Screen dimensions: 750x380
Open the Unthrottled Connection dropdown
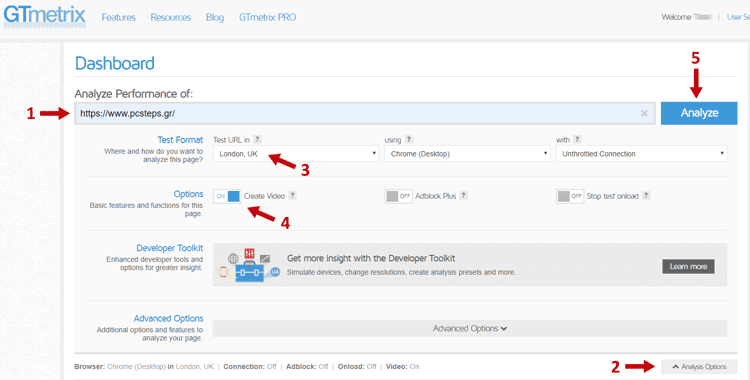641,154
